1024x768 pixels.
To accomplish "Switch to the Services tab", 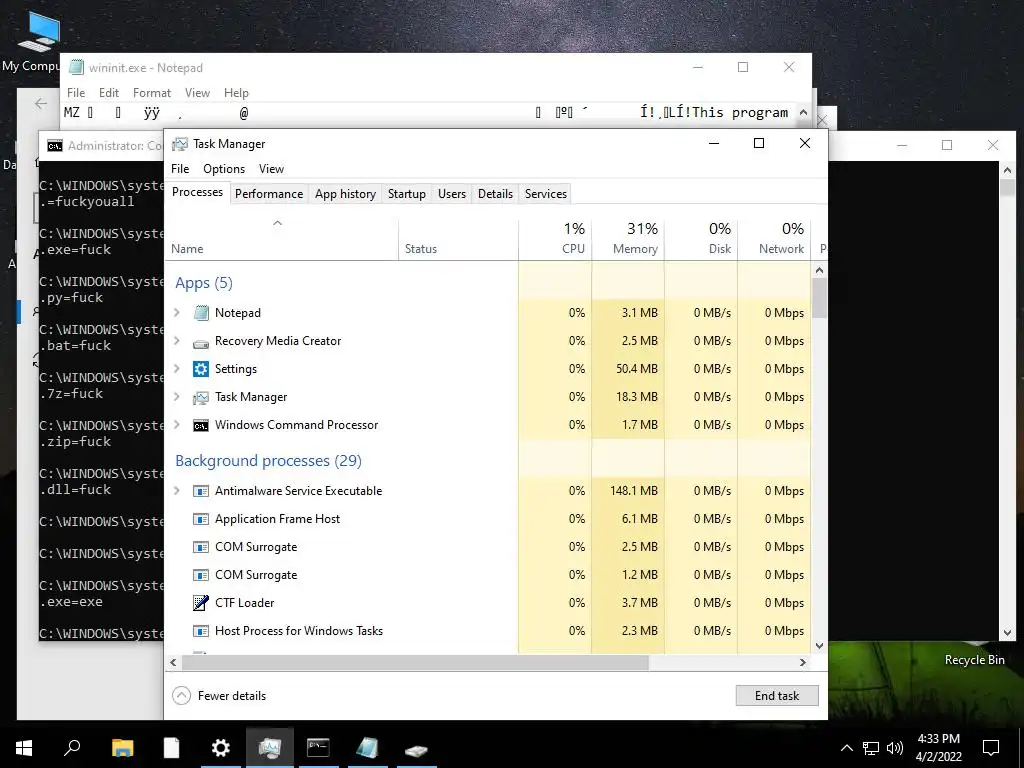I will point(546,194).
